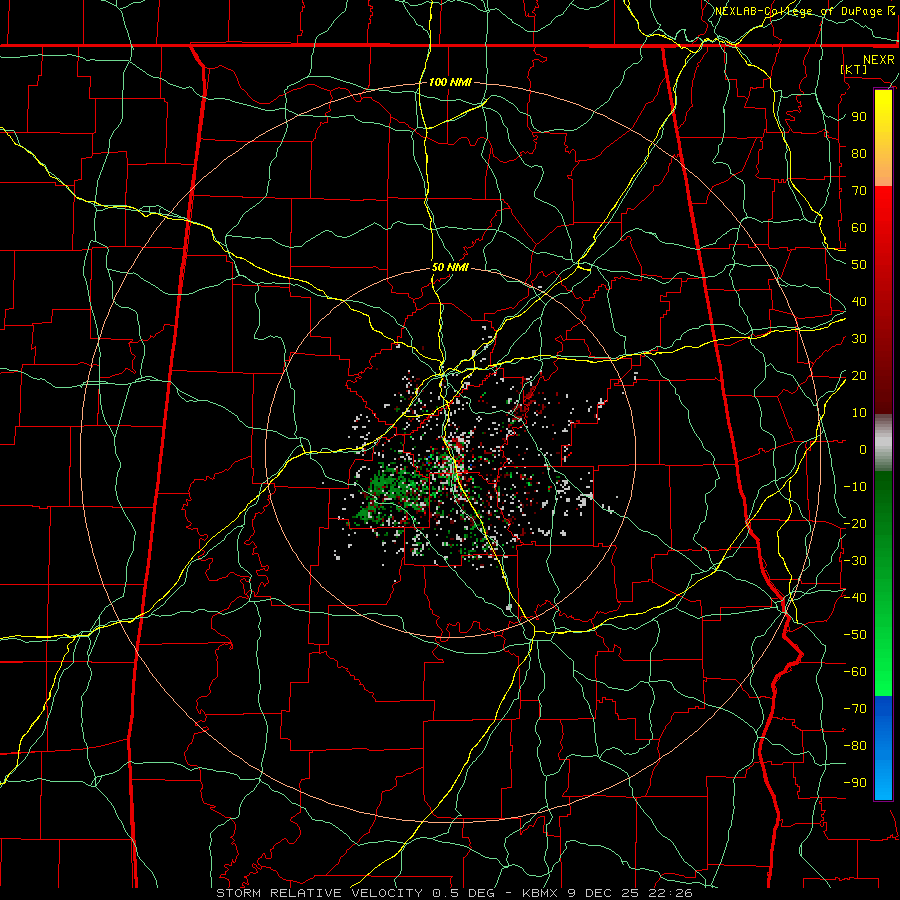Image resolution: width=900 pixels, height=900 pixels.
Task: Click the 10 value on the velocity scale
Action: [x=859, y=413]
